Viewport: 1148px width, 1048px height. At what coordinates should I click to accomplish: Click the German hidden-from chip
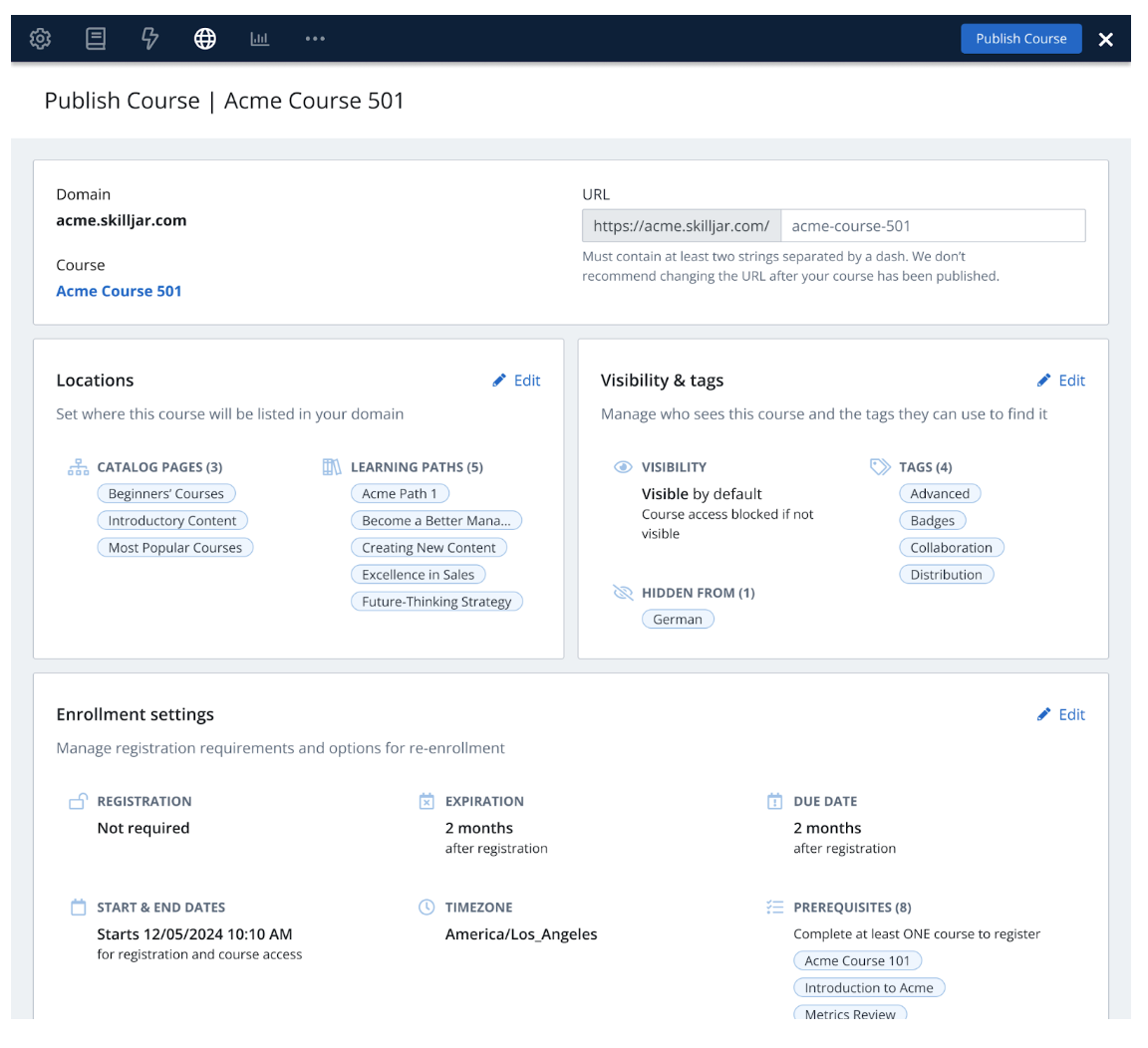point(678,620)
